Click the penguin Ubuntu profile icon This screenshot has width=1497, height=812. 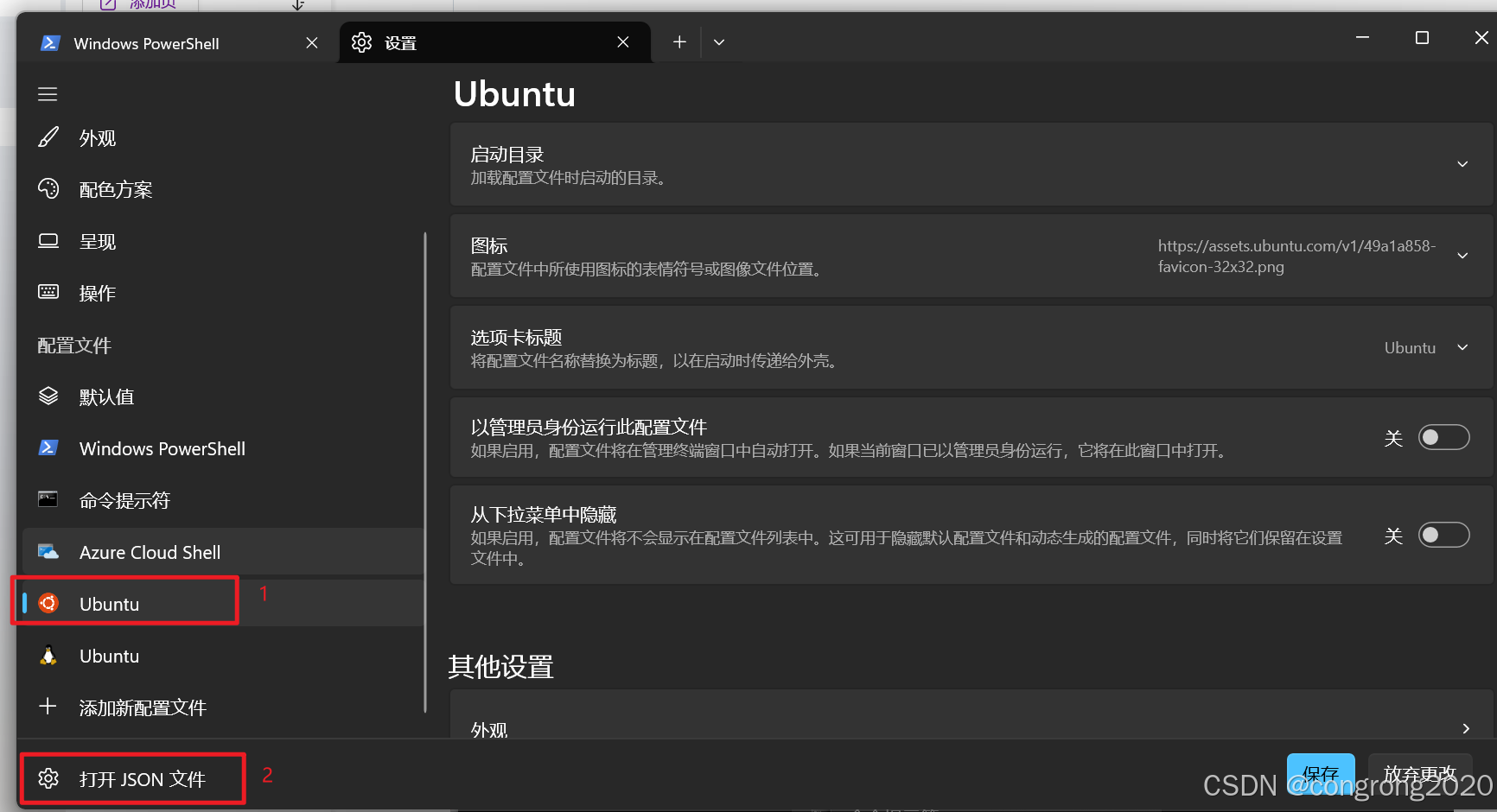pyautogui.click(x=48, y=655)
